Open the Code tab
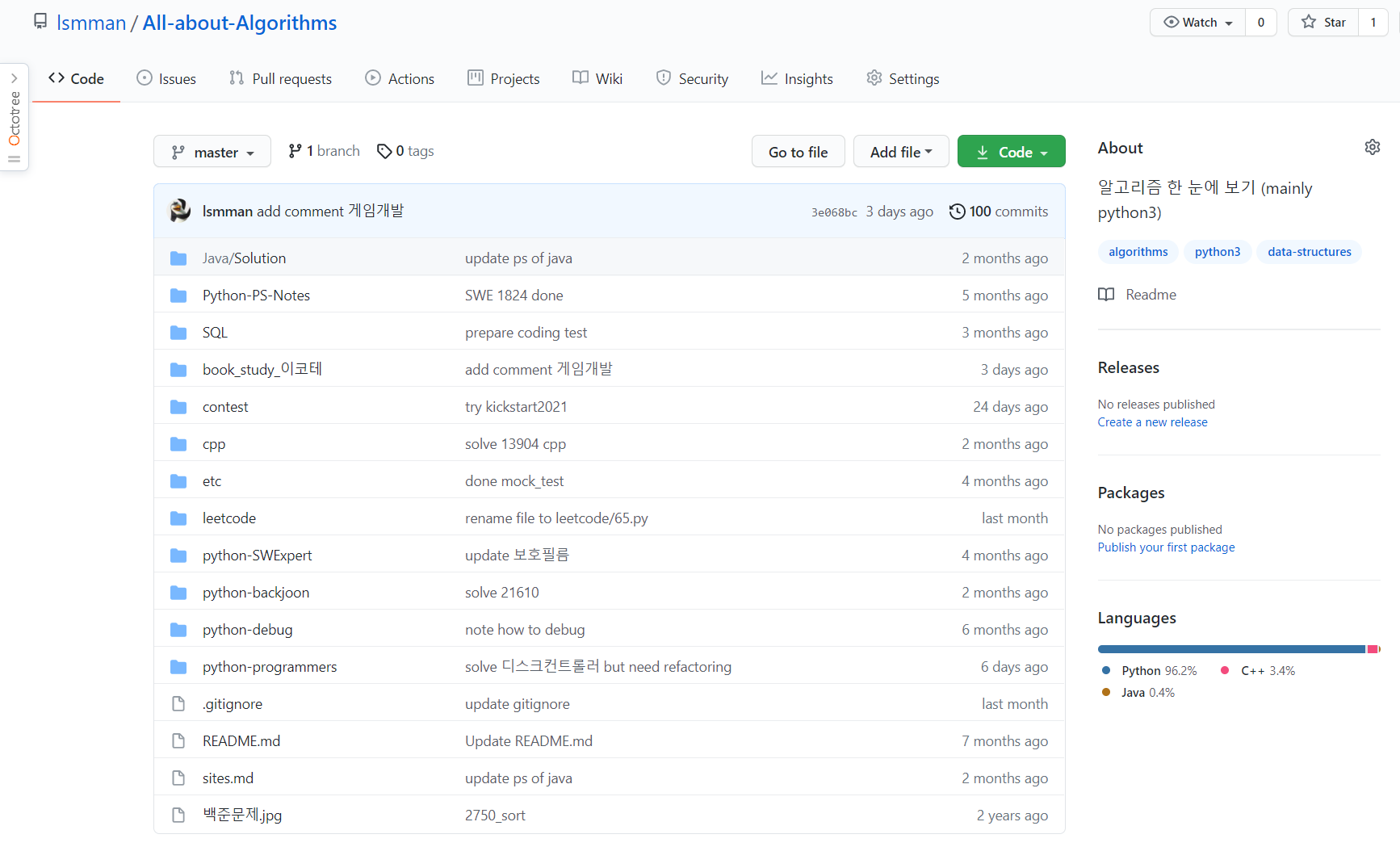The width and height of the screenshot is (1400, 847). [x=77, y=78]
